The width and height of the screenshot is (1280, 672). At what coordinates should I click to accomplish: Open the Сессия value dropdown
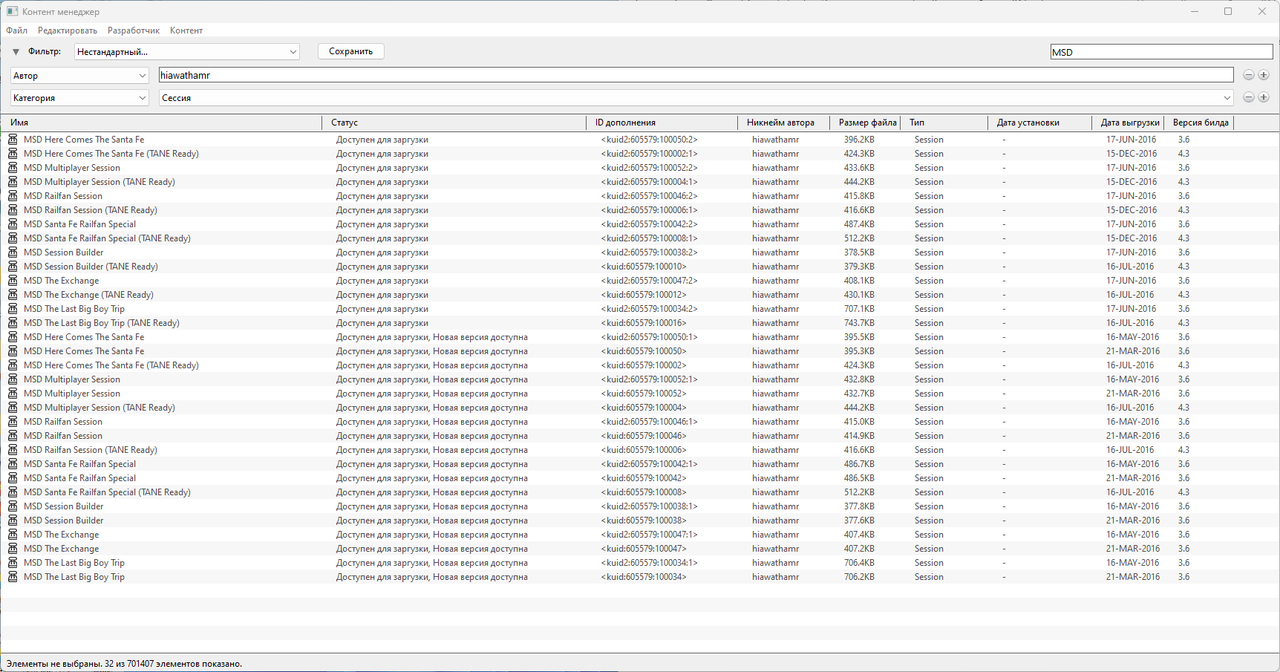tap(696, 98)
